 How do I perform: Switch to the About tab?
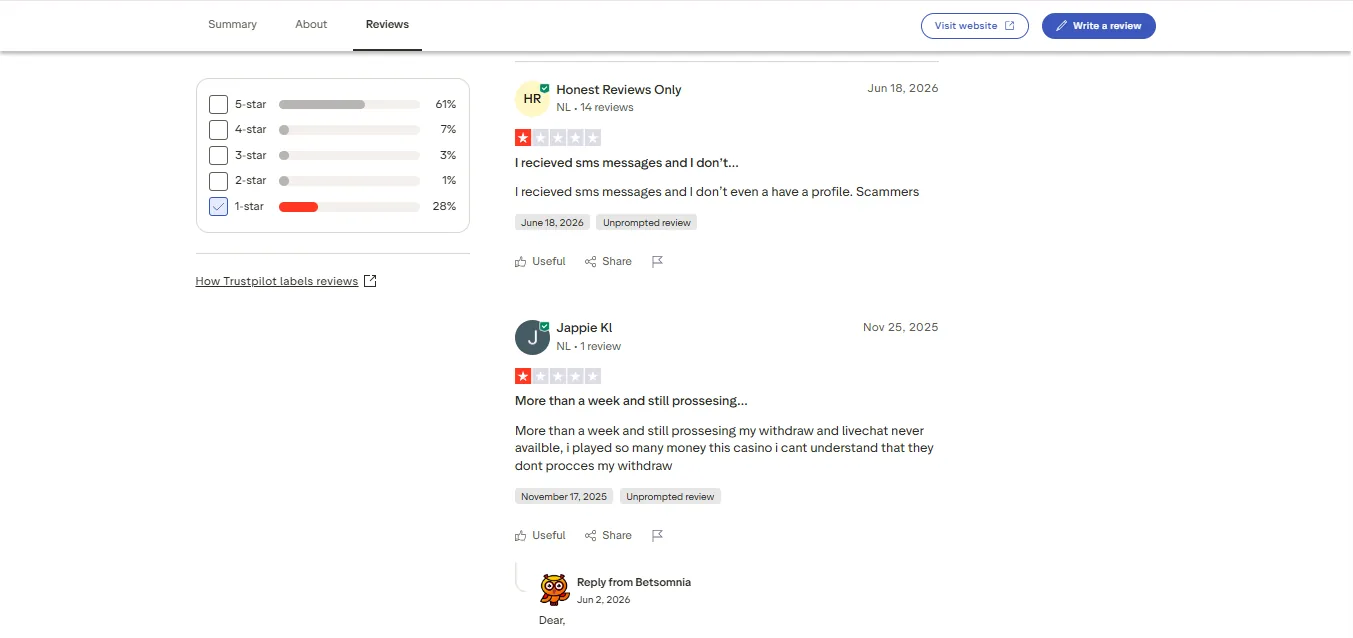tap(311, 25)
